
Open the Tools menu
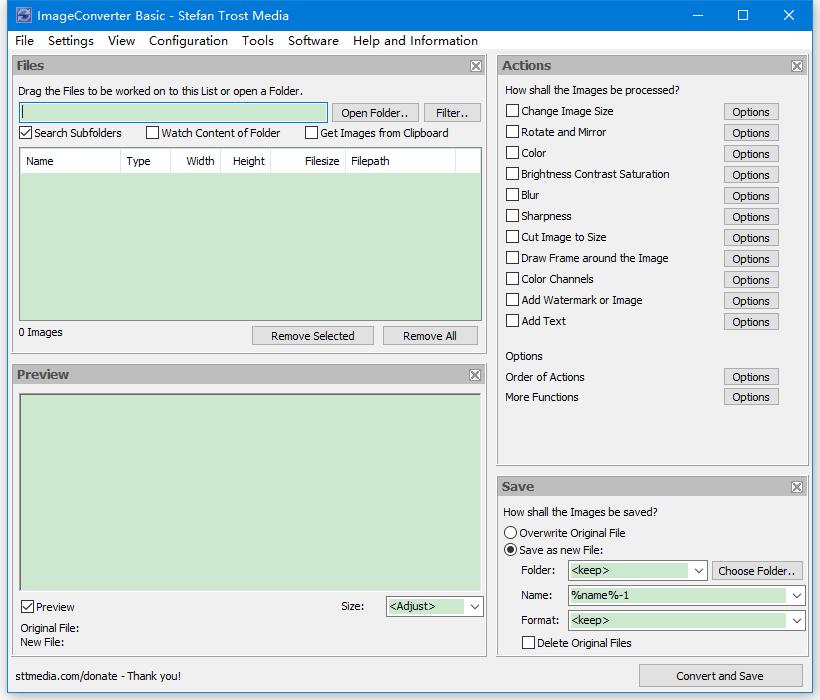(257, 41)
